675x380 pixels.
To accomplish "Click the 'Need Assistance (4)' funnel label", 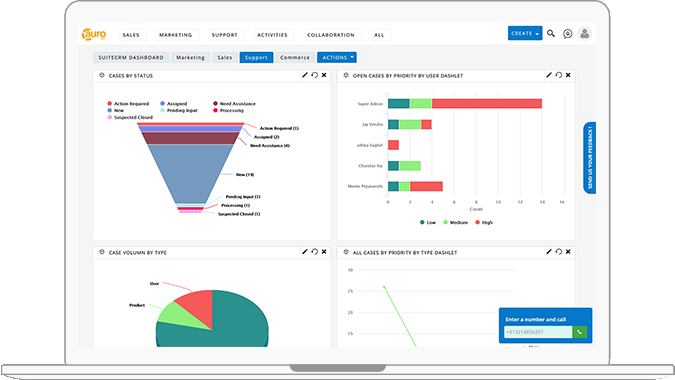I will point(270,145).
